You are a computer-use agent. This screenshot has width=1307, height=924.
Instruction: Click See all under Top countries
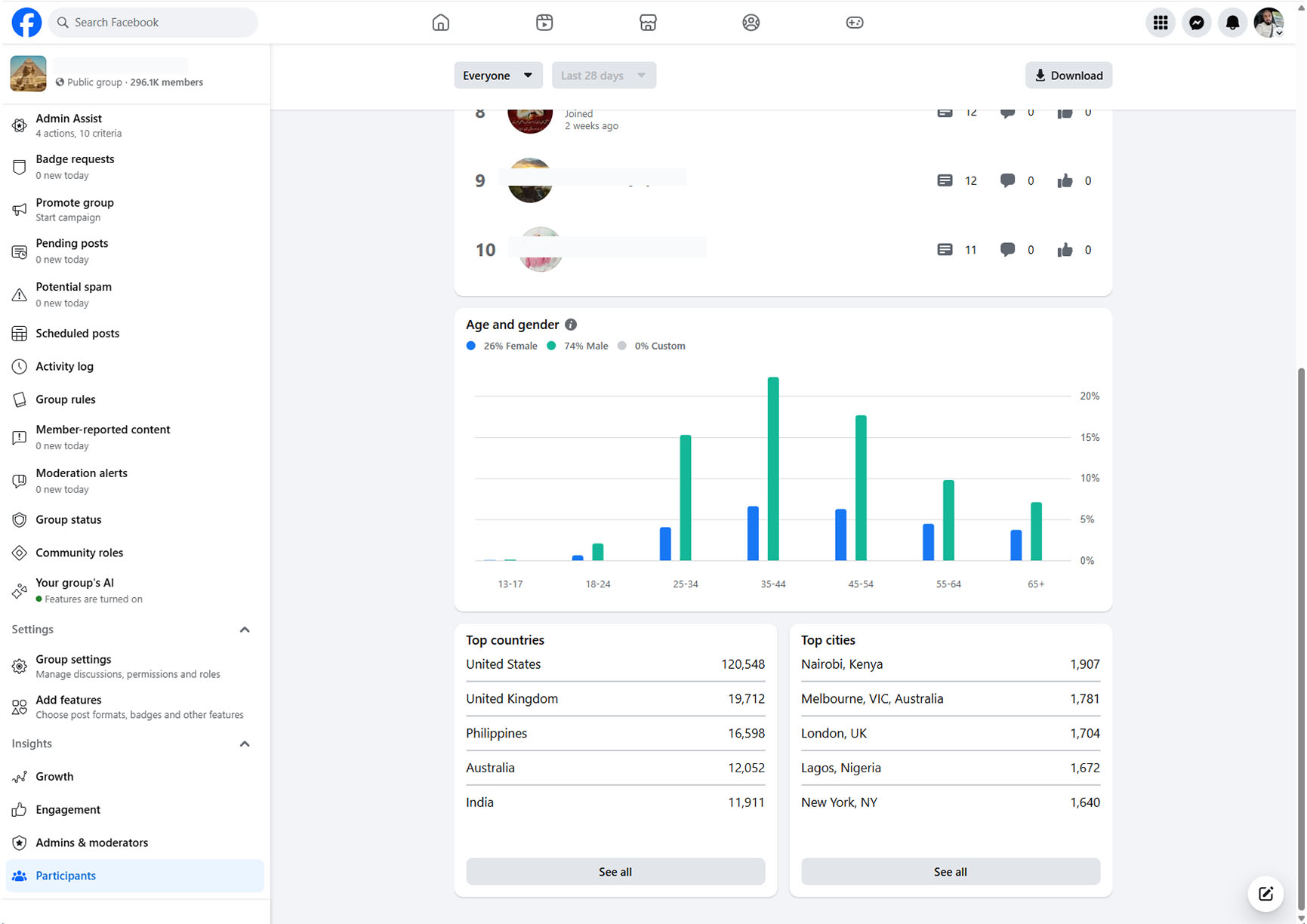(615, 872)
